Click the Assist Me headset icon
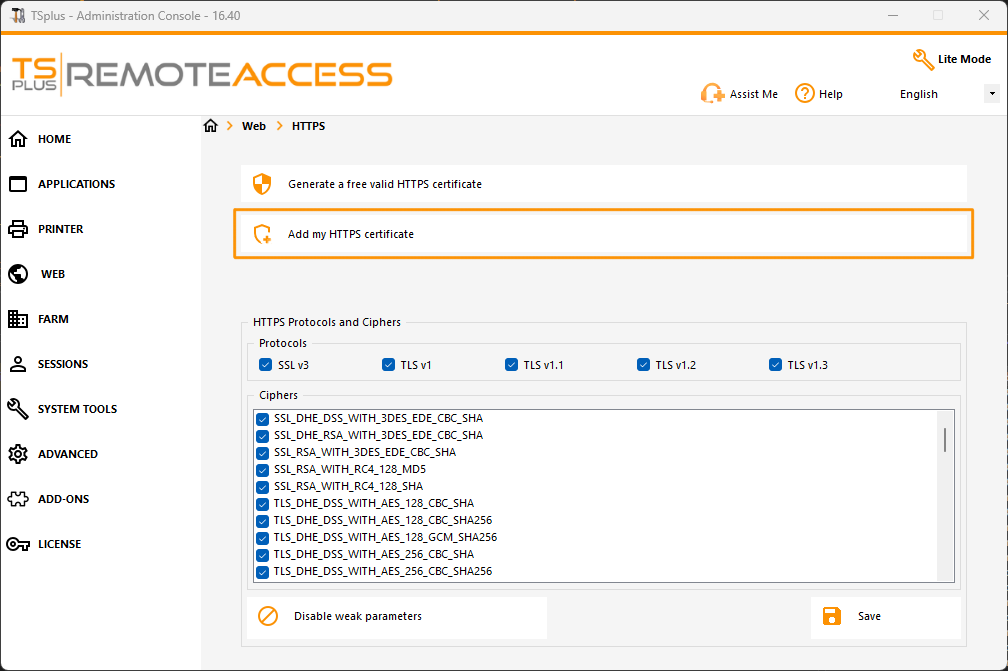Viewport: 1008px width, 671px height. coord(712,94)
